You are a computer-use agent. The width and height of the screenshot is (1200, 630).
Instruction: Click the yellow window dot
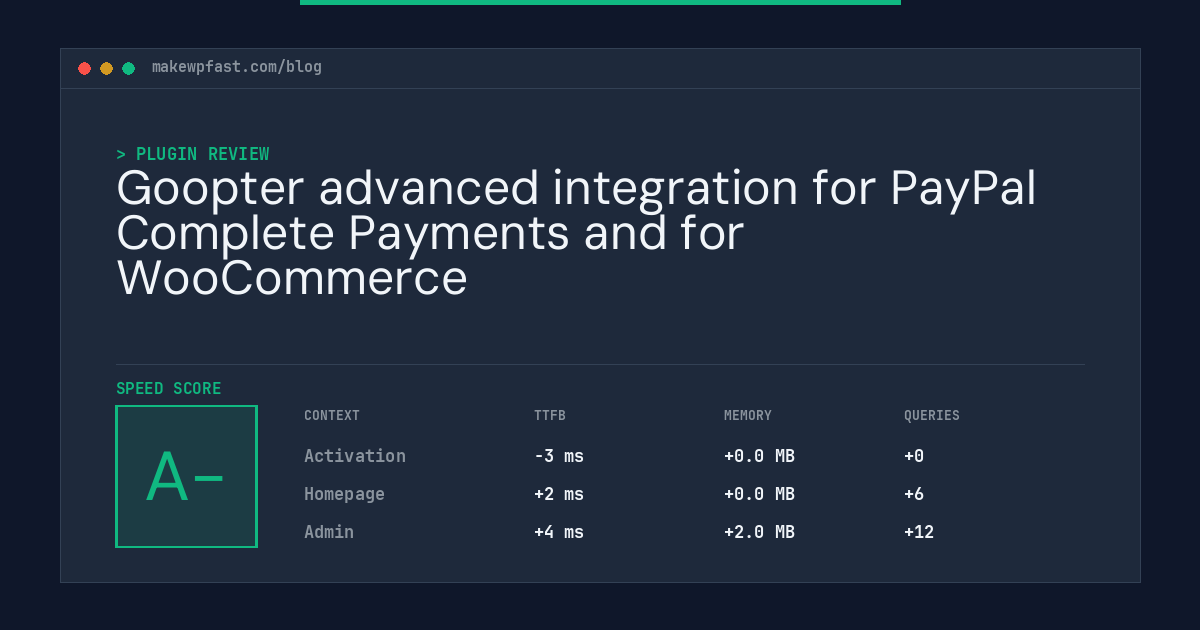(x=107, y=68)
